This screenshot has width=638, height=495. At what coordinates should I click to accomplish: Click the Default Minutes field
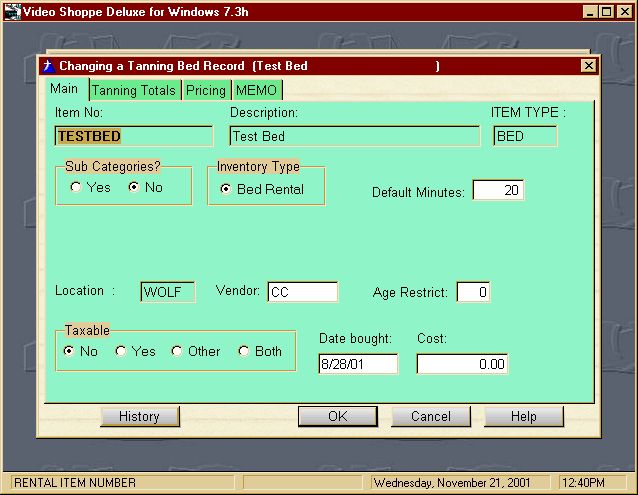tap(498, 190)
